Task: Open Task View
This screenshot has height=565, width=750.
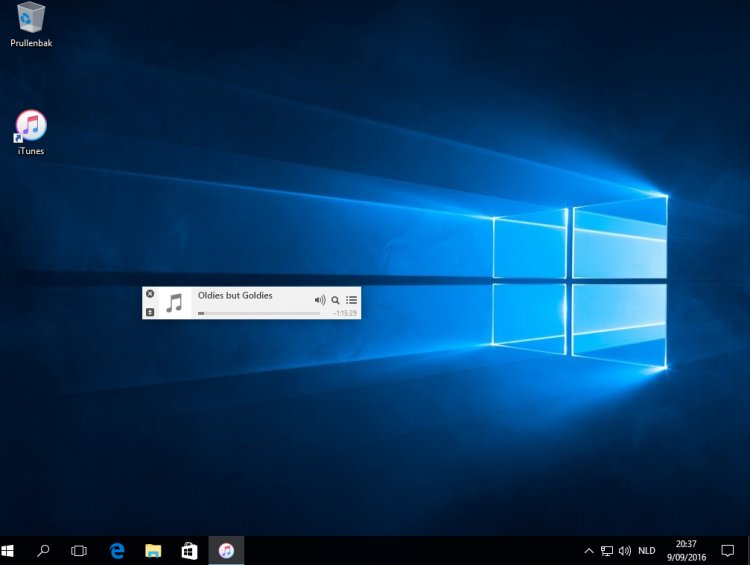Action: [79, 551]
